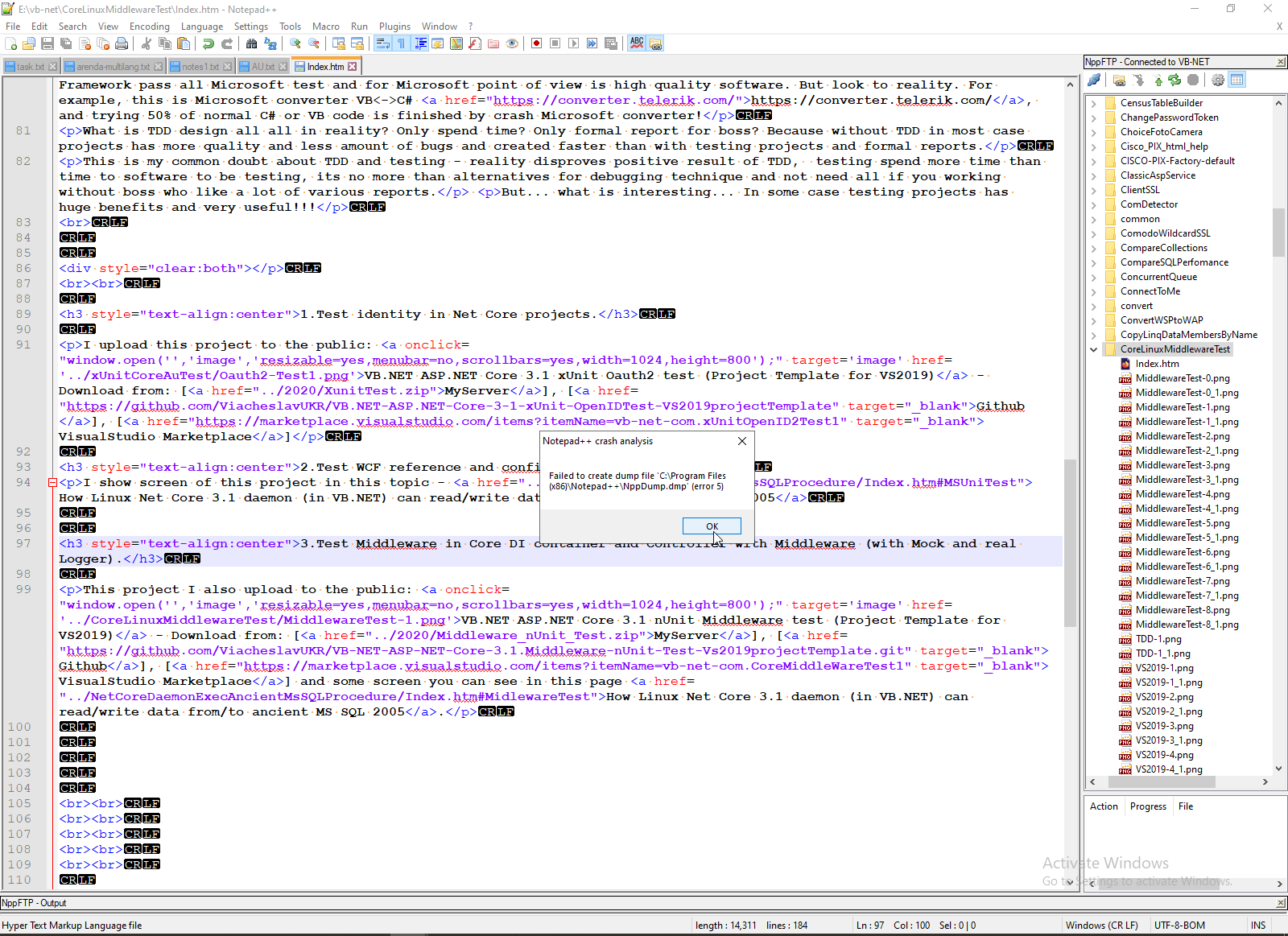Click the Progress column header
This screenshot has width=1288, height=936.
point(1148,806)
